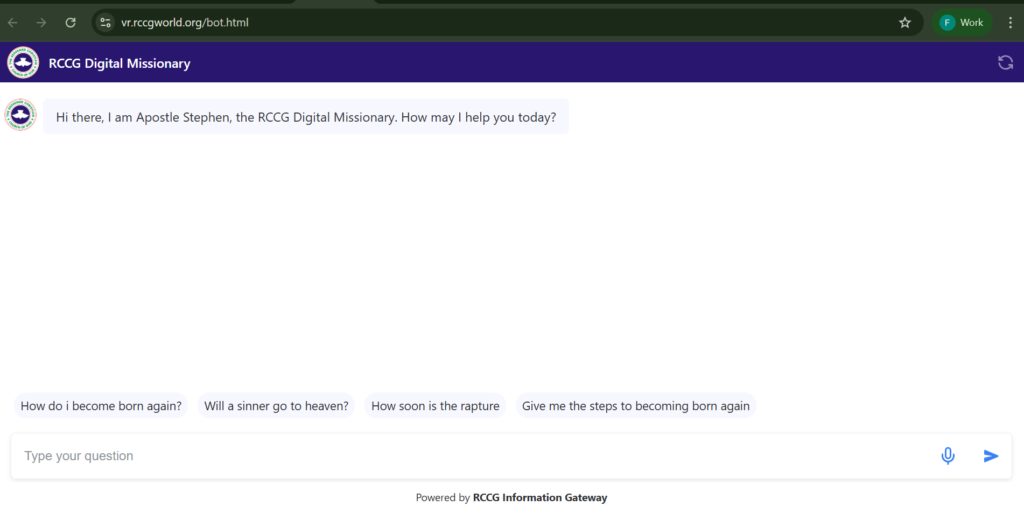Image resolution: width=1024 pixels, height=513 pixels.
Task: Open the Chrome three-dot menu
Action: click(x=1010, y=22)
